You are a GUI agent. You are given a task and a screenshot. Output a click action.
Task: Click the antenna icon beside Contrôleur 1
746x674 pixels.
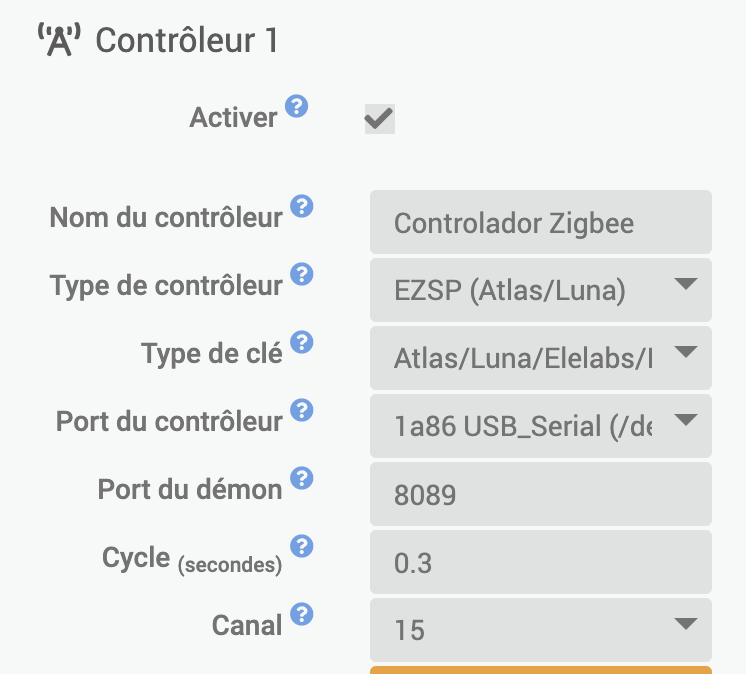click(x=59, y=40)
